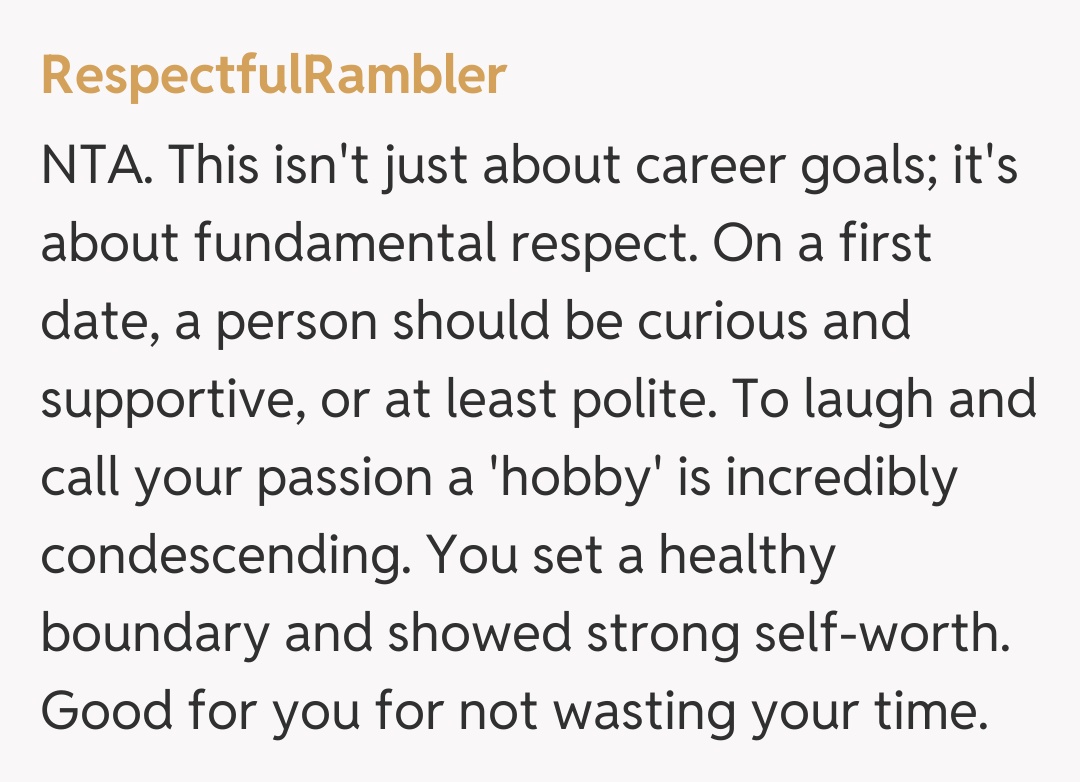The width and height of the screenshot is (1080, 782).
Task: Click the phrase 'wasting your time'
Action: 764,712
